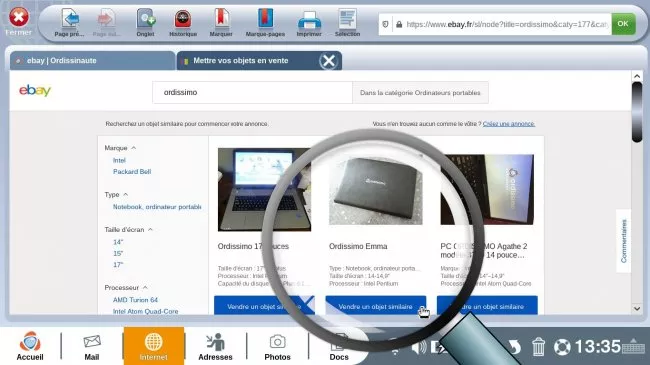Screen dimensions: 650x365
Task: Select the Packard Bell brand filter
Action: click(132, 172)
